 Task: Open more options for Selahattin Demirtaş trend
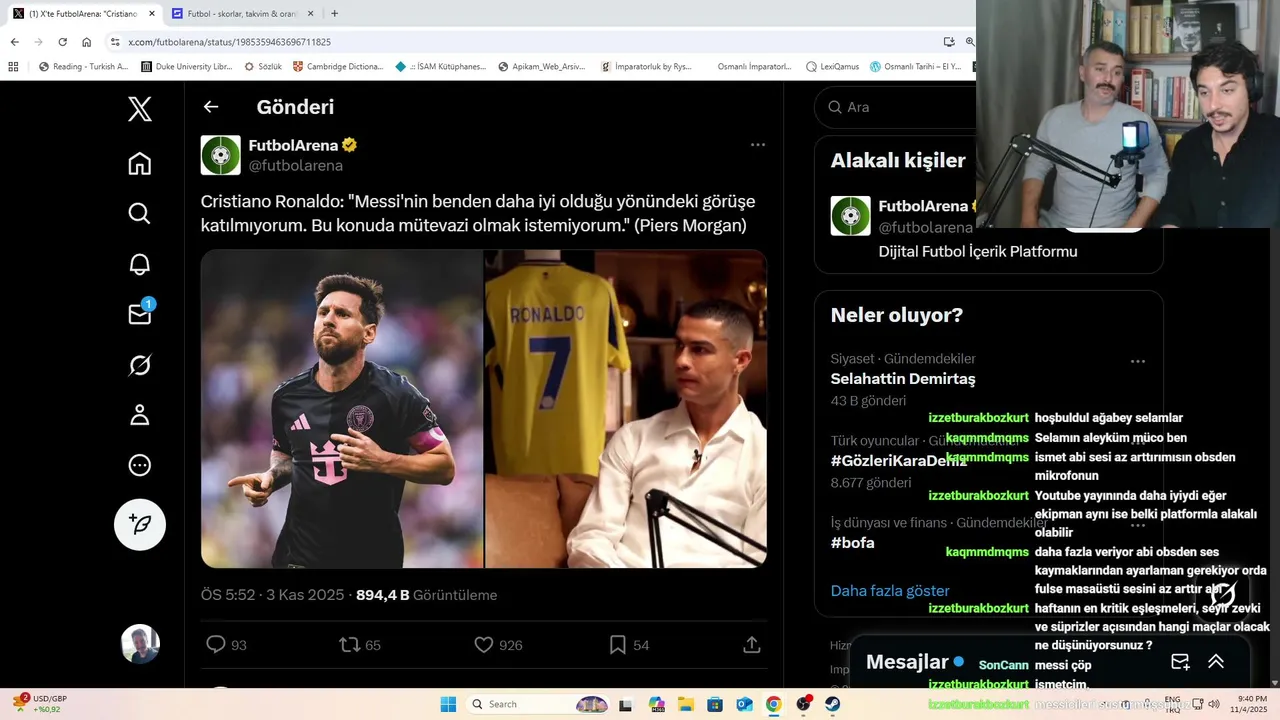[1138, 362]
